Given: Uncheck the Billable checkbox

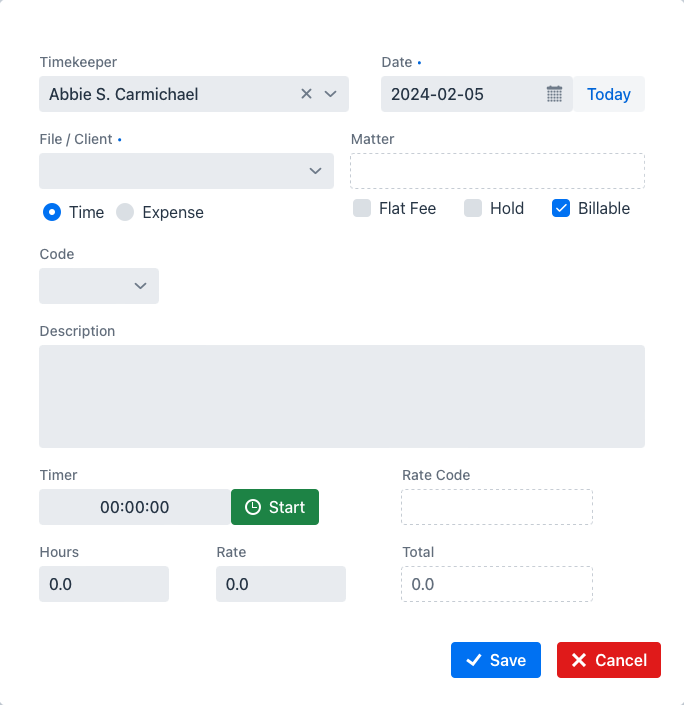Looking at the screenshot, I should (x=561, y=208).
